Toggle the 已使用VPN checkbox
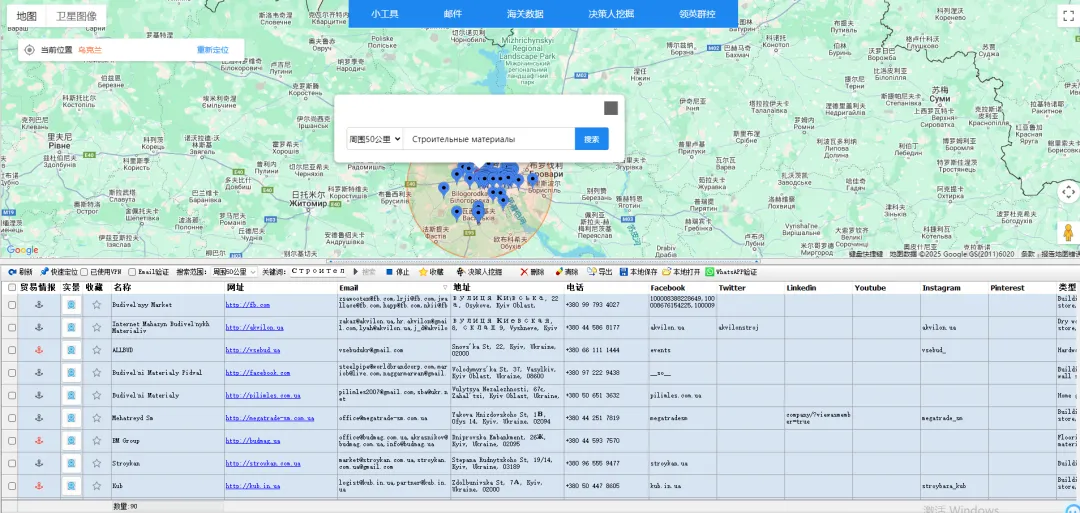This screenshot has width=1080, height=513. click(x=84, y=273)
